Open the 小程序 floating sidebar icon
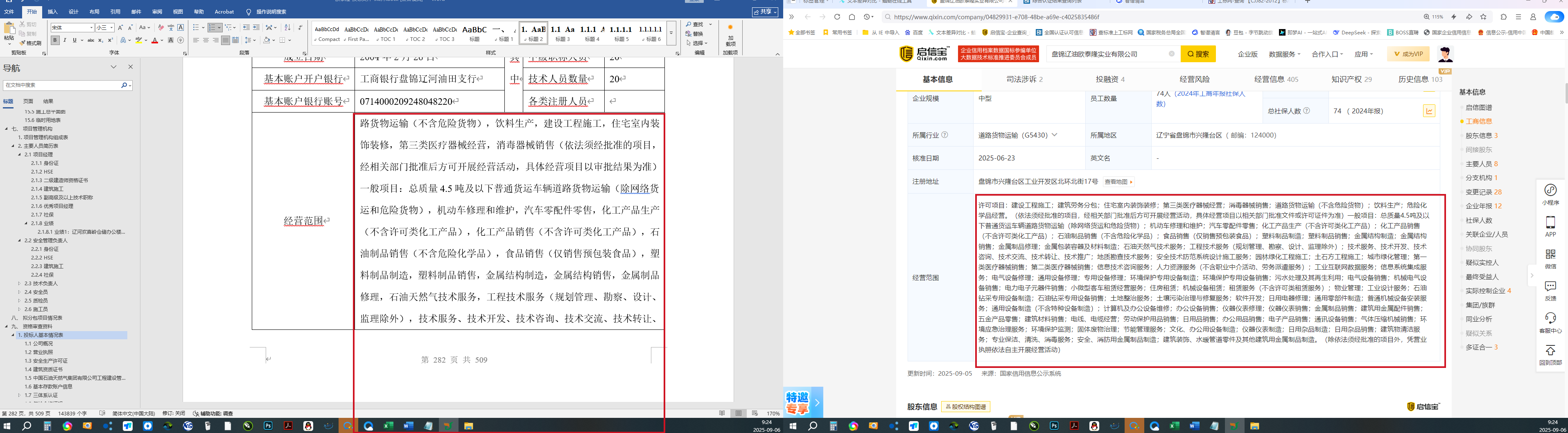This screenshot has height=433, width=1568. [x=1550, y=195]
